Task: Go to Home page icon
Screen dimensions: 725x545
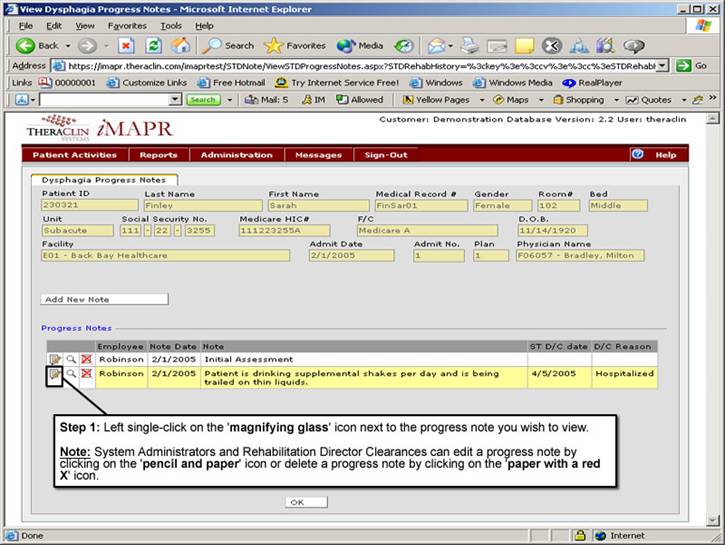Action: [181, 45]
